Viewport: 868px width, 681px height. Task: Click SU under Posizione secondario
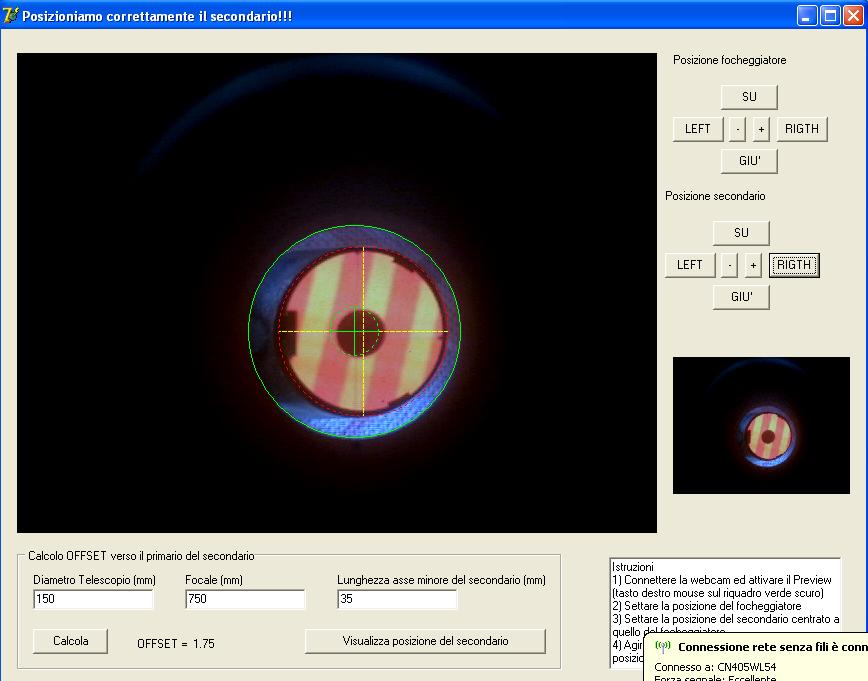[x=741, y=233]
